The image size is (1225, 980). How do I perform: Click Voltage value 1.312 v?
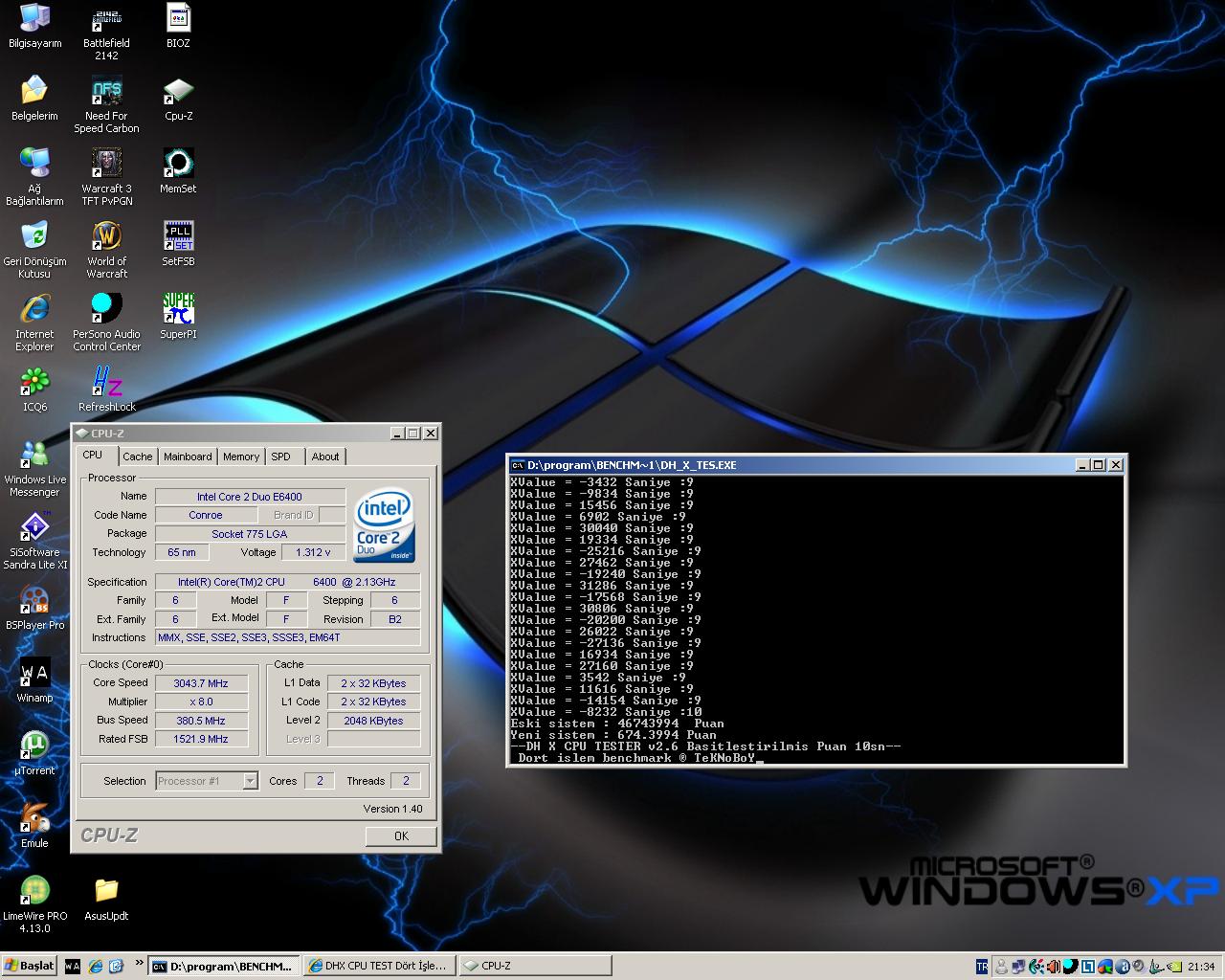(313, 552)
